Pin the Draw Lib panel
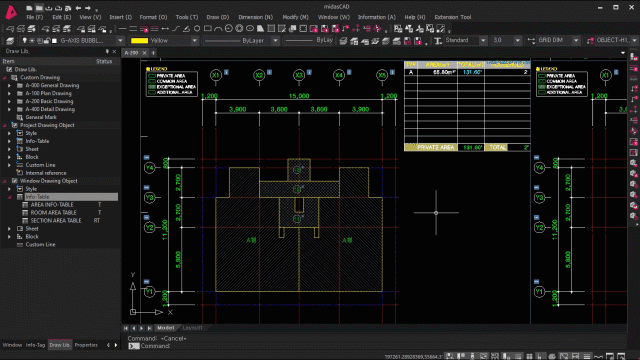Viewport: 640px width, 360px height. [x=107, y=51]
